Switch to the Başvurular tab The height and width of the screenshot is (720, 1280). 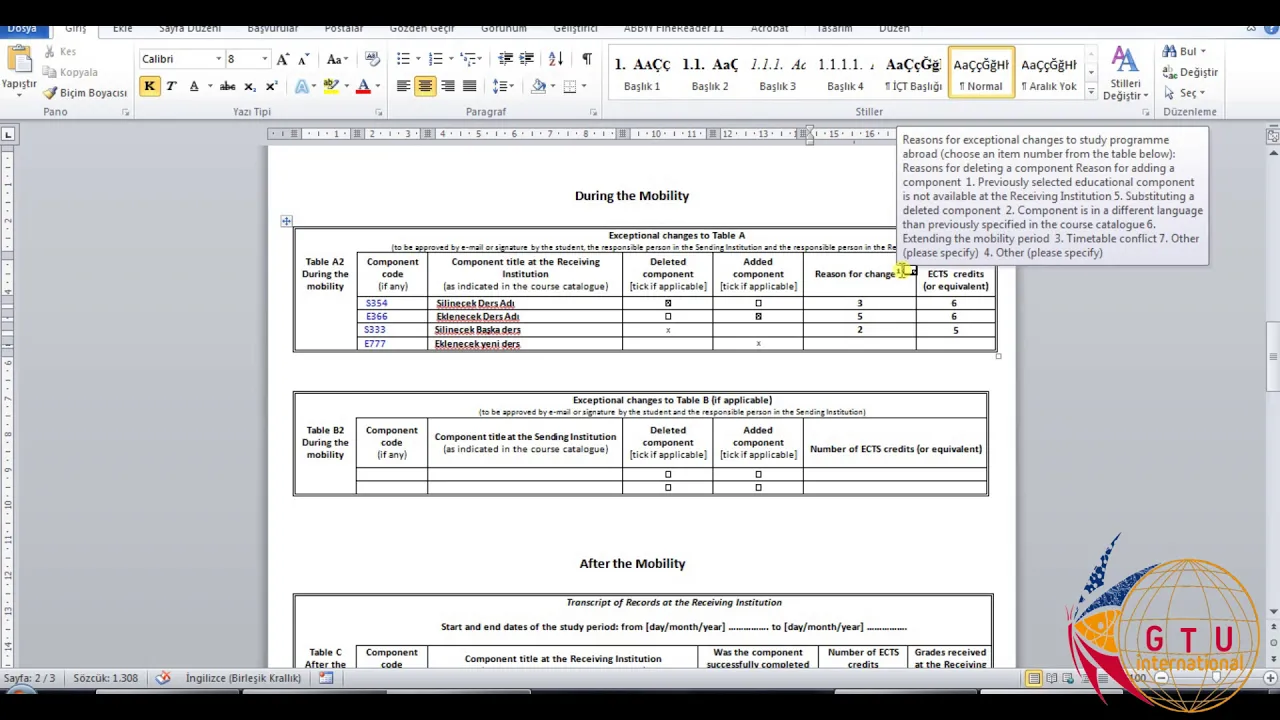coord(275,29)
